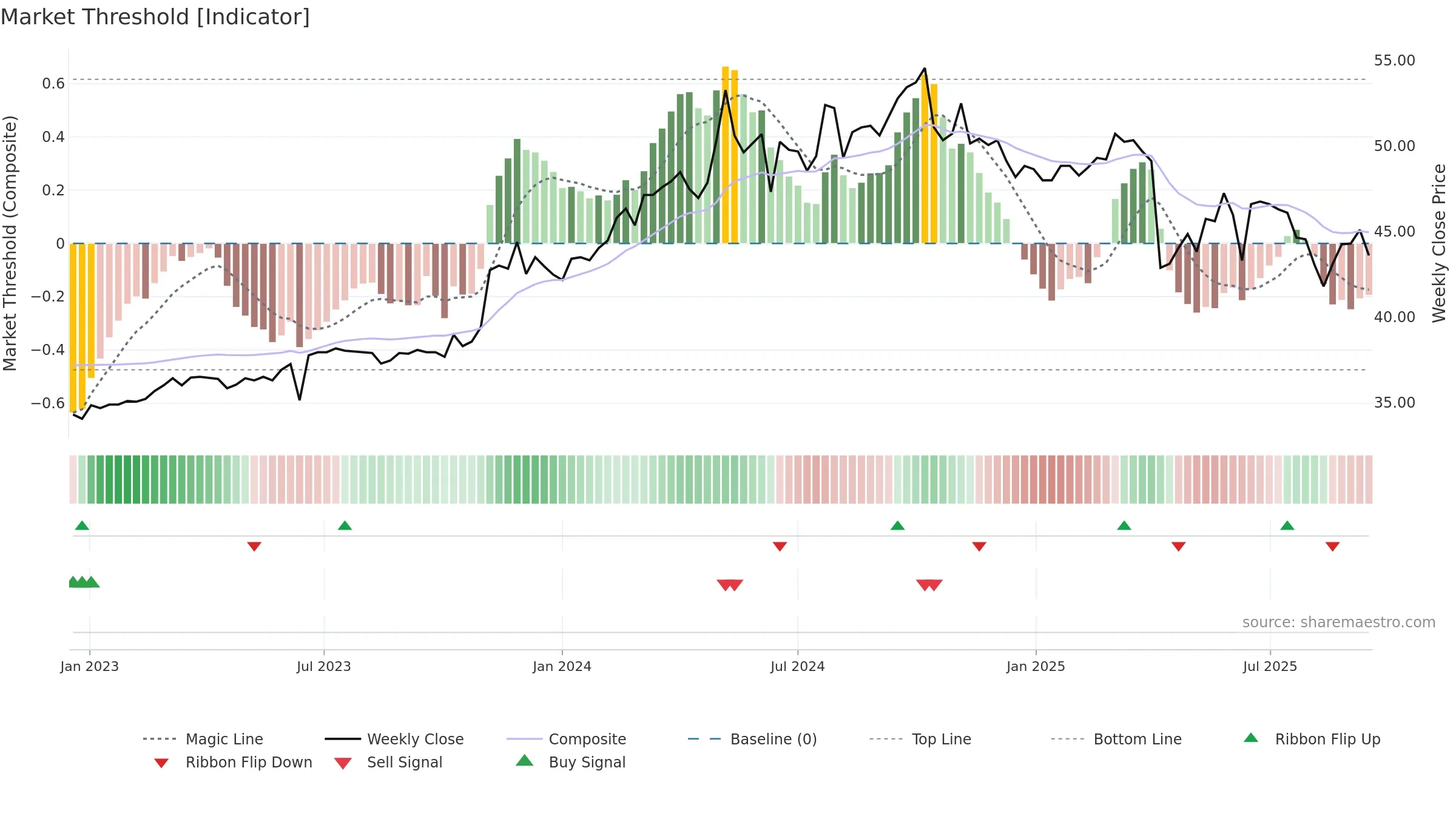The width and height of the screenshot is (1456, 819).
Task: Toggle the Baseline (0) legend entry
Action: (x=752, y=739)
